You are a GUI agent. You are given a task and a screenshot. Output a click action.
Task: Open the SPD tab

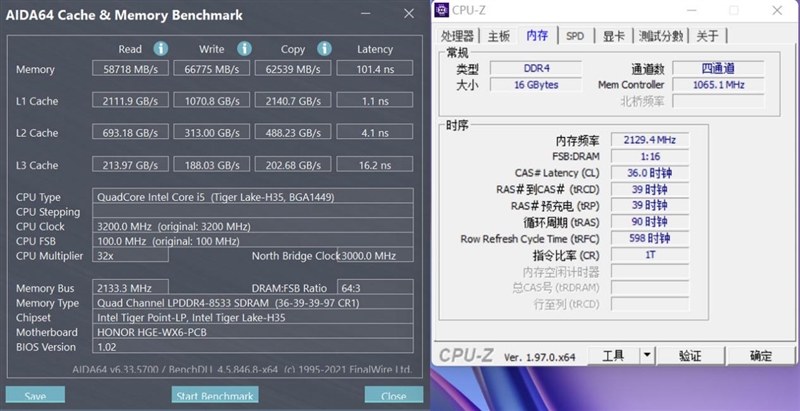(575, 36)
